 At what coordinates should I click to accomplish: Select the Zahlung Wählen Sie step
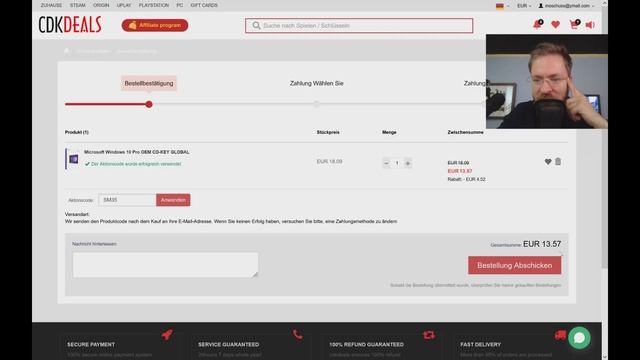[x=317, y=83]
